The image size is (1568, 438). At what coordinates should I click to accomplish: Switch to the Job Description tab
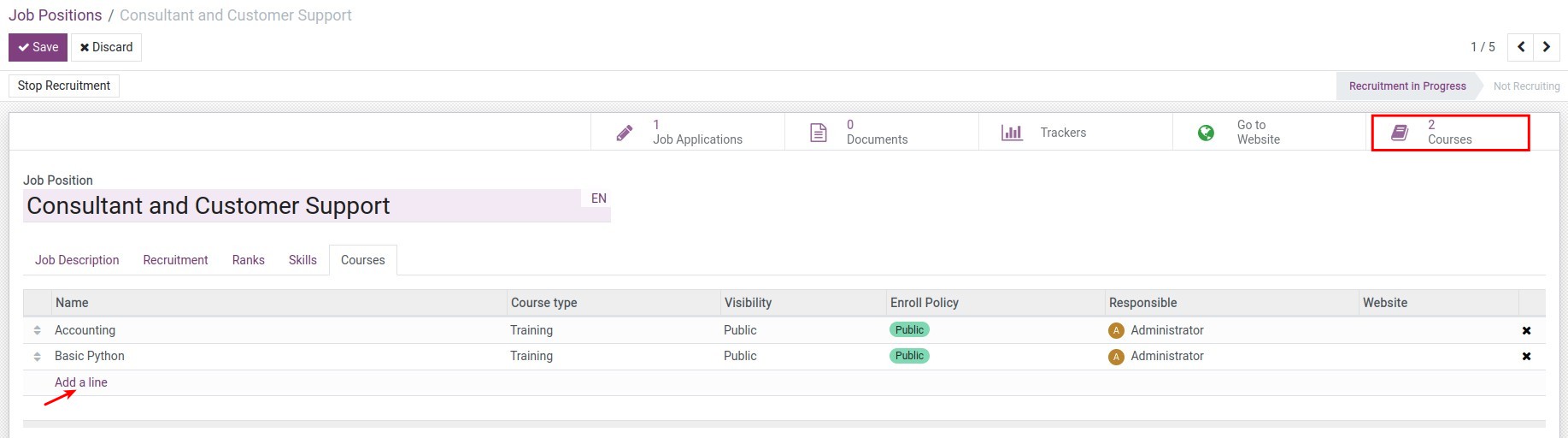click(x=77, y=260)
